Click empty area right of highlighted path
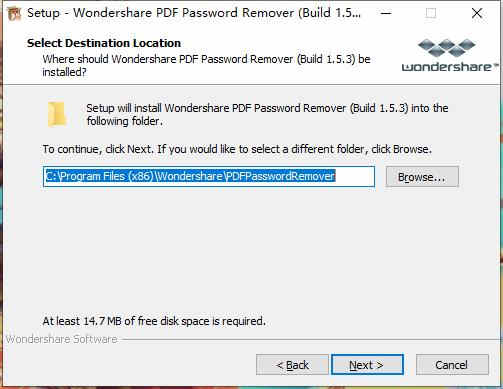The height and width of the screenshot is (389, 503). [355, 176]
